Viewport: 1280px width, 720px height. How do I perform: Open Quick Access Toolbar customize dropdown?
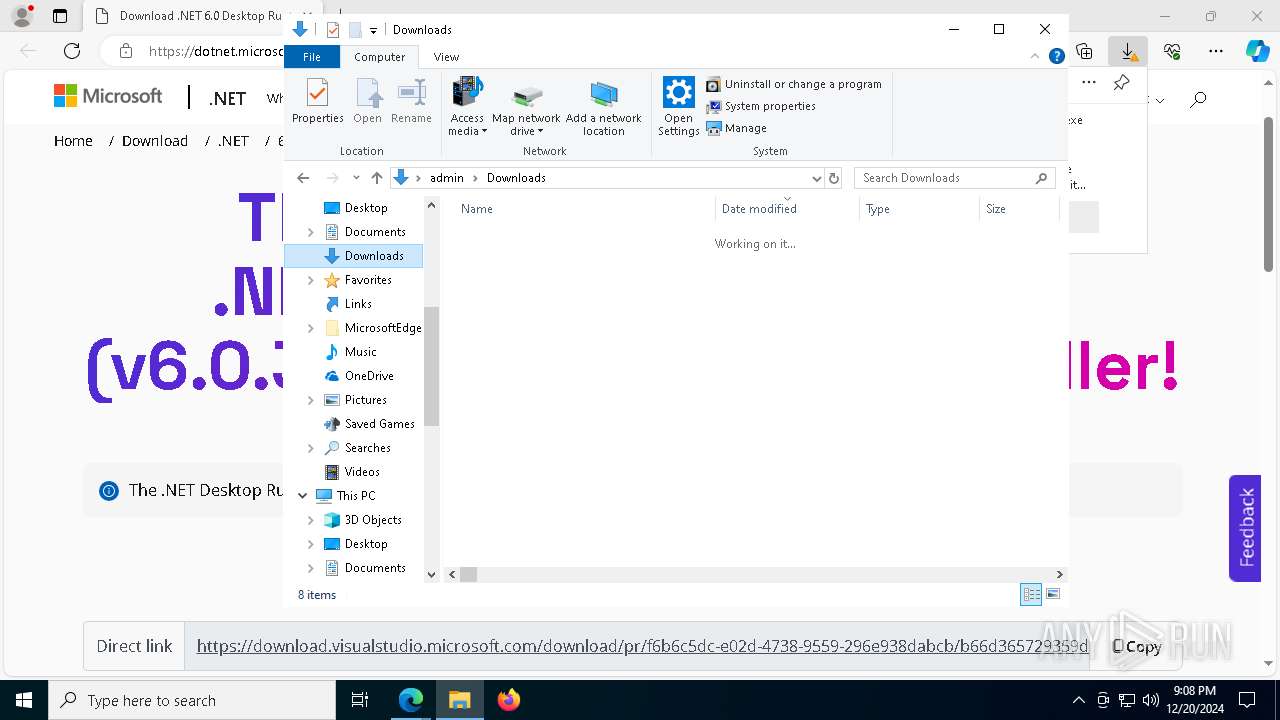[x=373, y=31]
